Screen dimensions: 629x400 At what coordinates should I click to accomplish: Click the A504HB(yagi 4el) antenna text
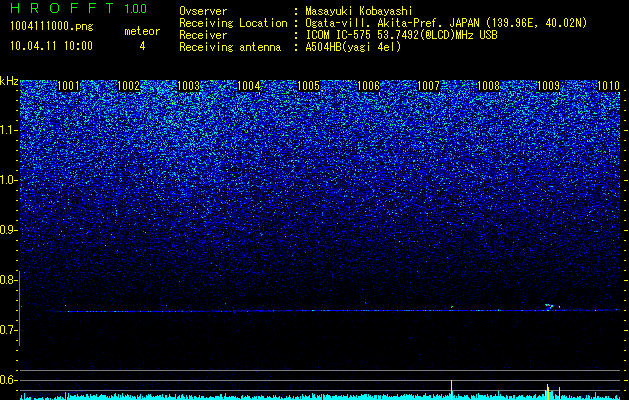click(353, 47)
